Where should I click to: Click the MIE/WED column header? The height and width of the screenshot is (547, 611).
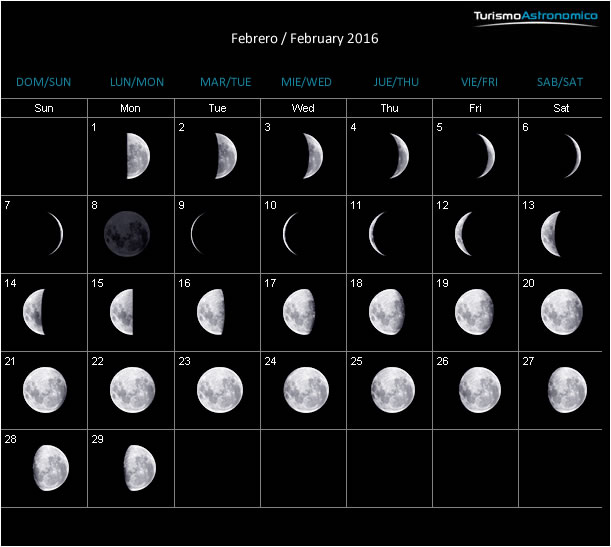[x=306, y=82]
